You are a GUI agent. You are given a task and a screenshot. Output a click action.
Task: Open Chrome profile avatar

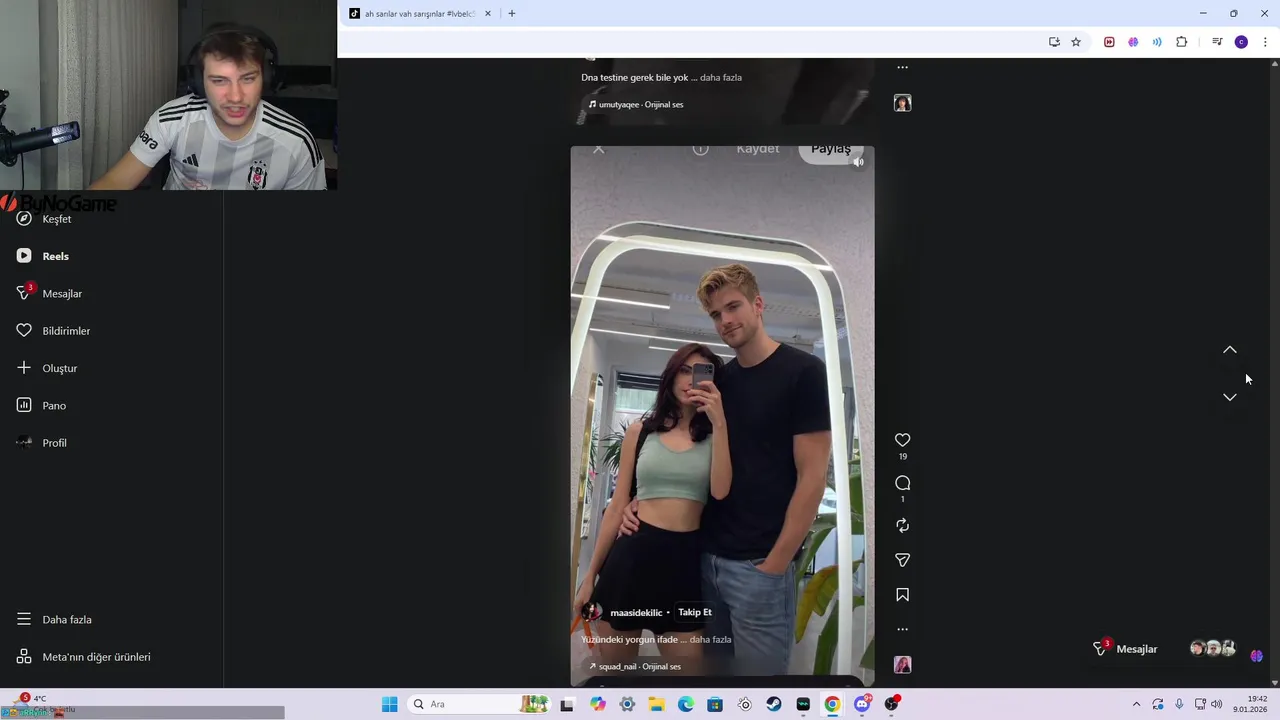1241,42
